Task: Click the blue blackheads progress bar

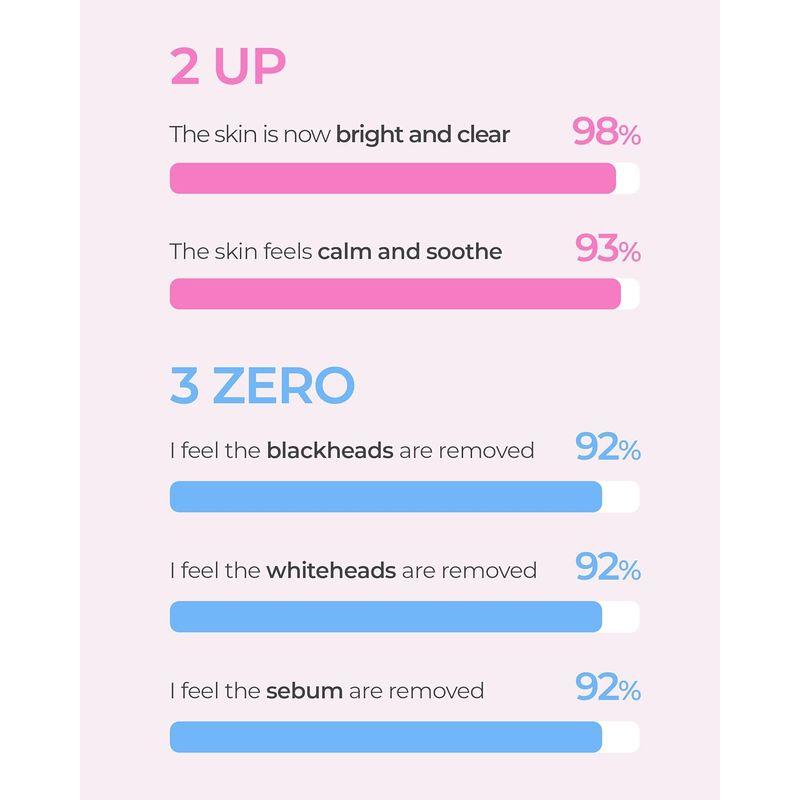Action: click(385, 497)
